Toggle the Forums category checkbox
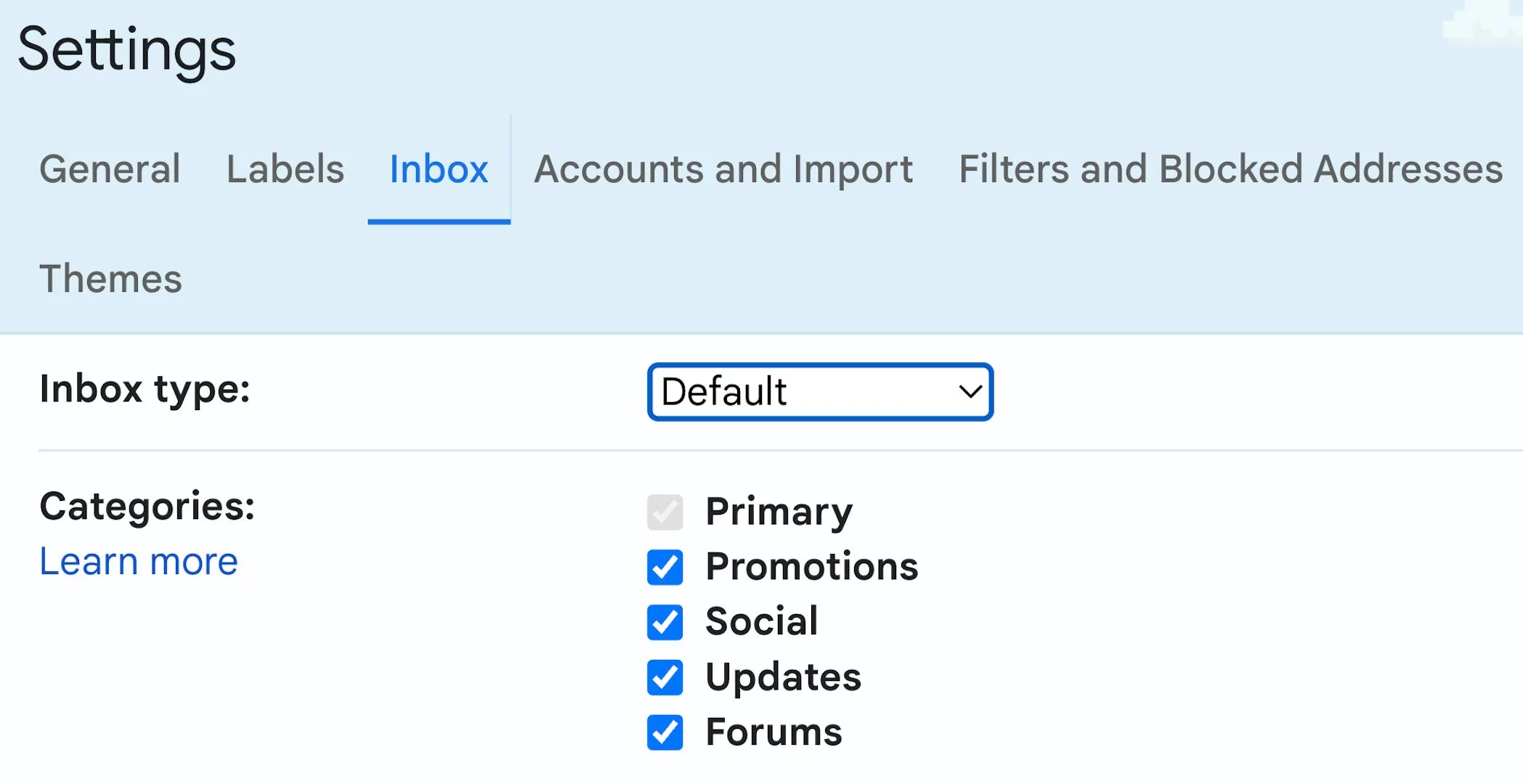Image resolution: width=1523 pixels, height=784 pixels. coord(665,732)
